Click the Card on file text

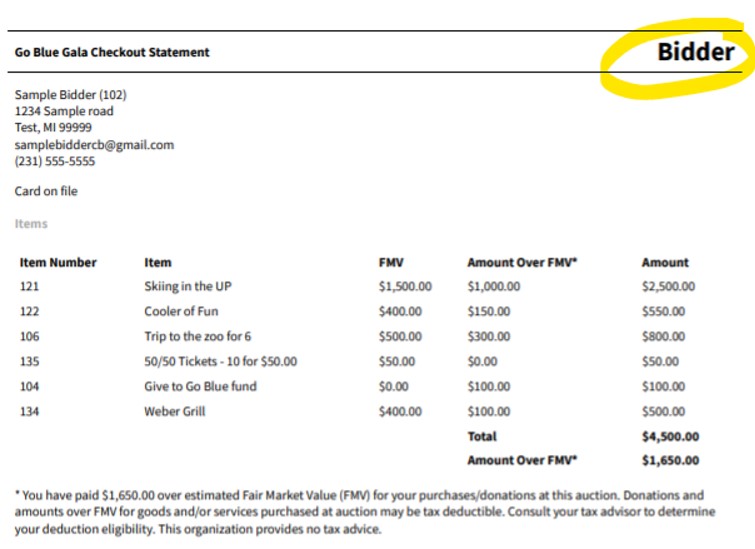pos(46,191)
